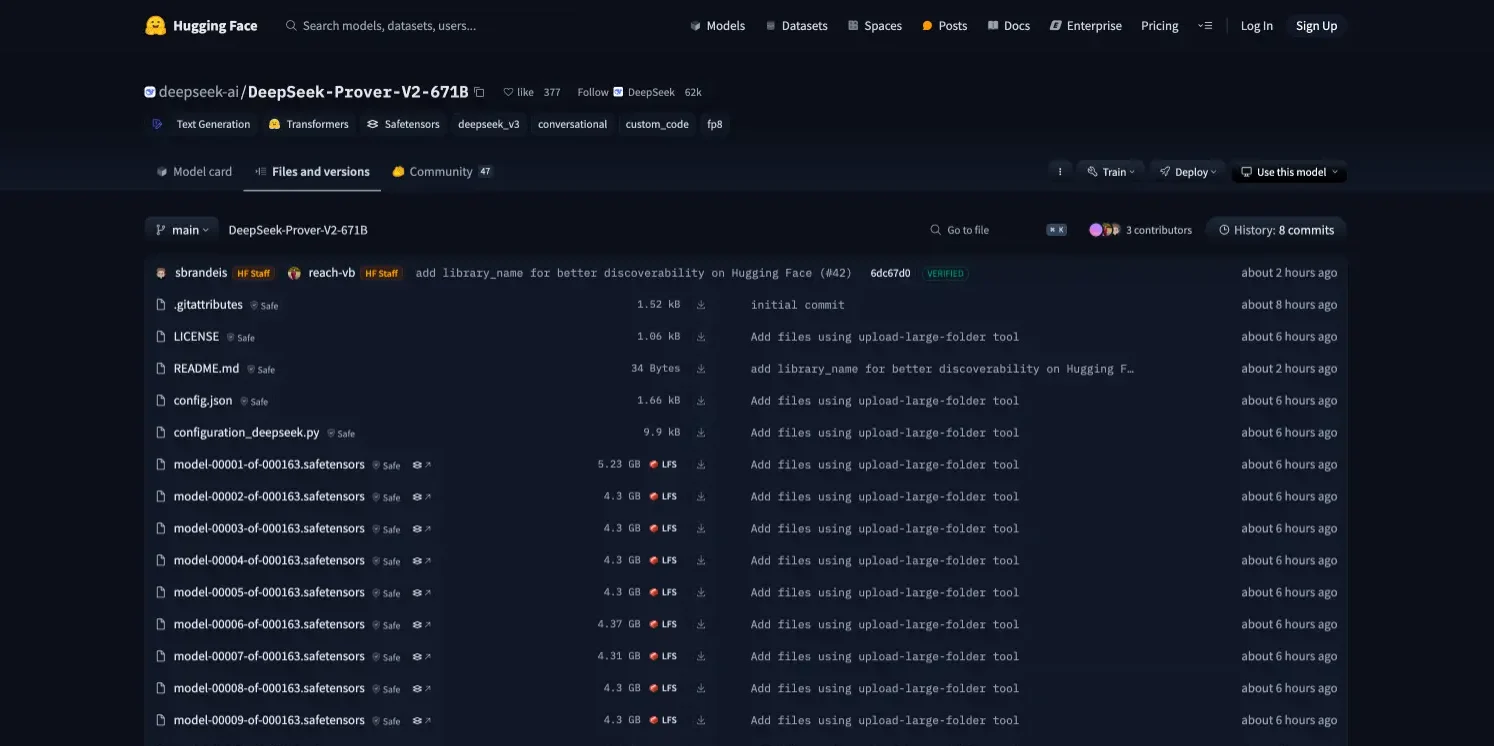Open the three-dot more options menu
Image resolution: width=1494 pixels, height=746 pixels.
(1060, 172)
